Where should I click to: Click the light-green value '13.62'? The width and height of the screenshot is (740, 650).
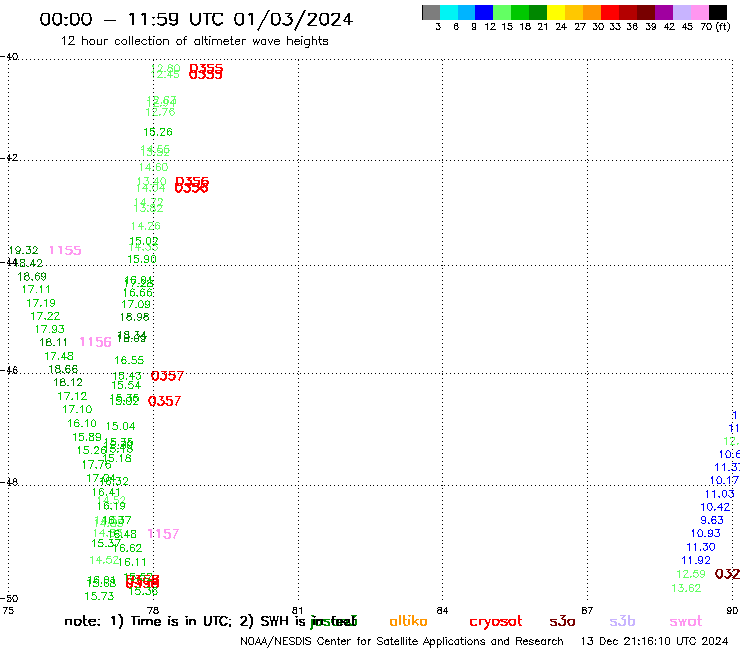686,588
